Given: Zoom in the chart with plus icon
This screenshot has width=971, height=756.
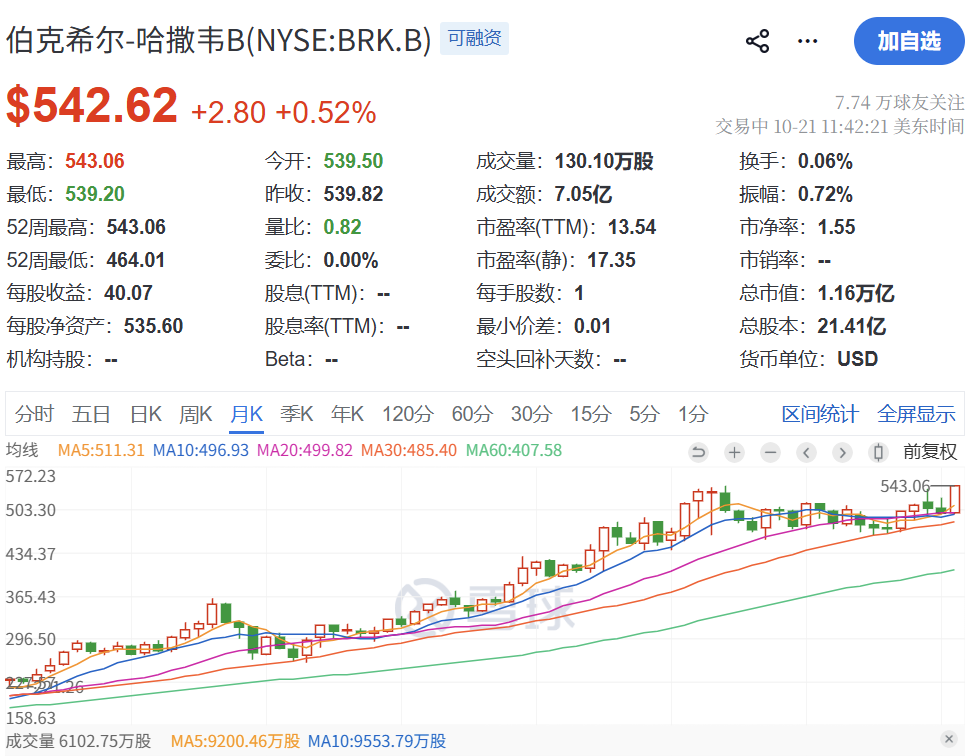Looking at the screenshot, I should click(x=734, y=453).
